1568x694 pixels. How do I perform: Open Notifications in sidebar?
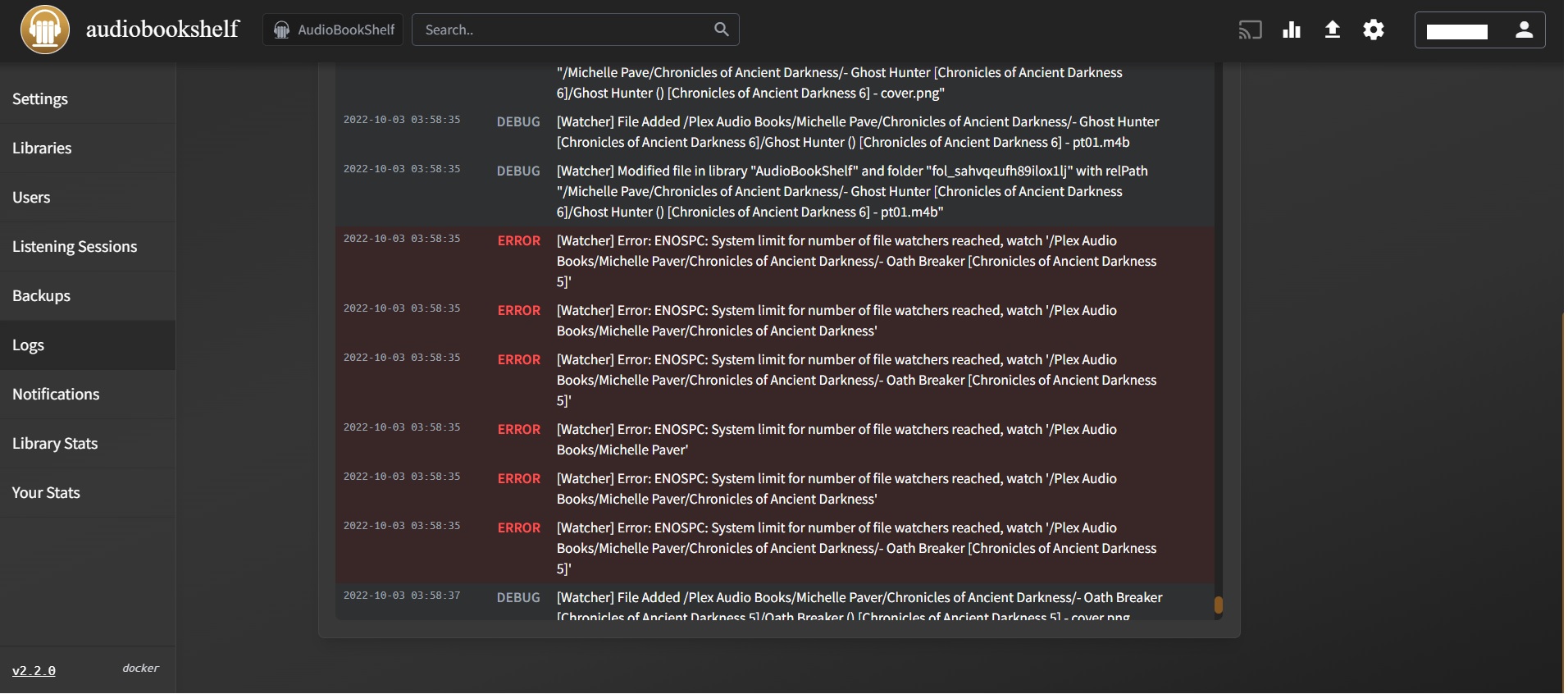click(x=88, y=394)
